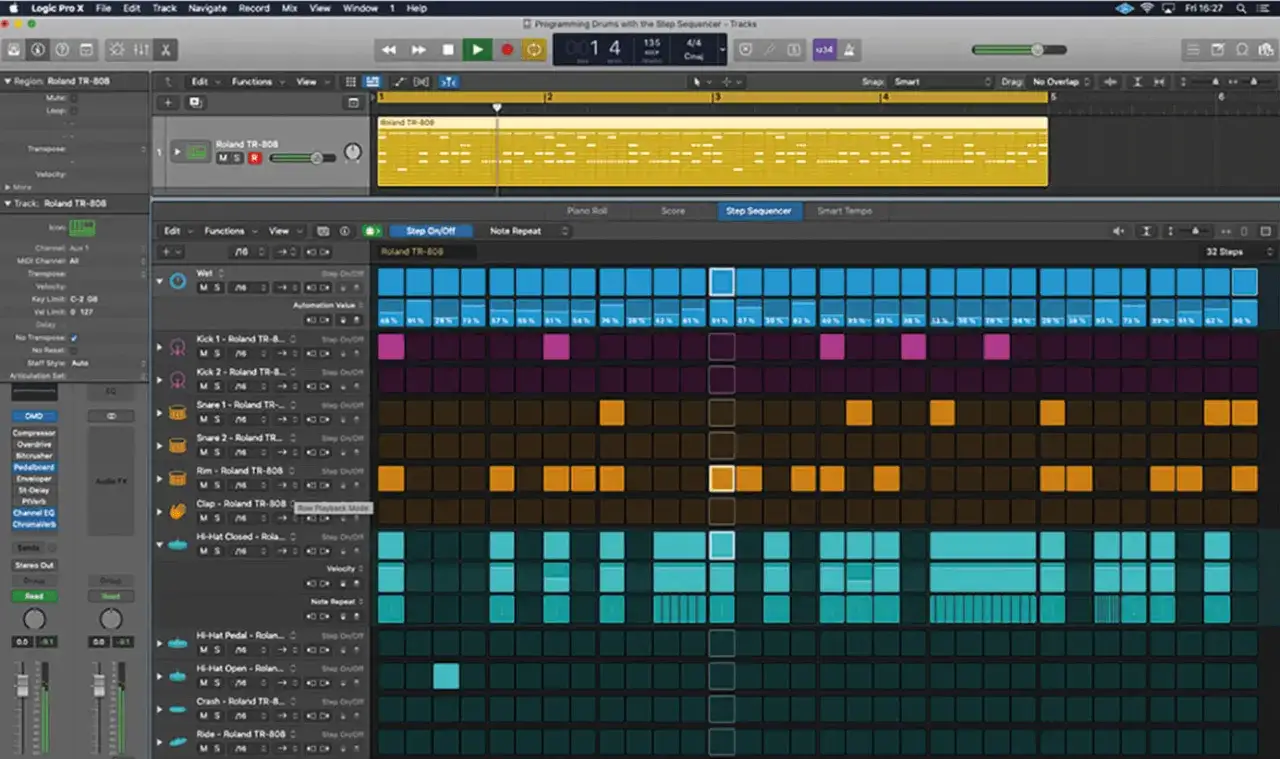Open the Navigate menu
This screenshot has width=1280, height=759.
tap(207, 8)
